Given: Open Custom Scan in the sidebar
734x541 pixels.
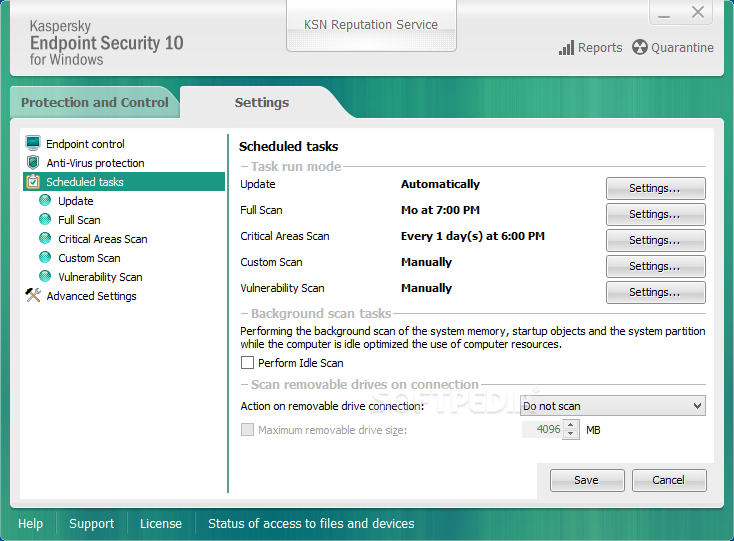Looking at the screenshot, I should point(89,258).
